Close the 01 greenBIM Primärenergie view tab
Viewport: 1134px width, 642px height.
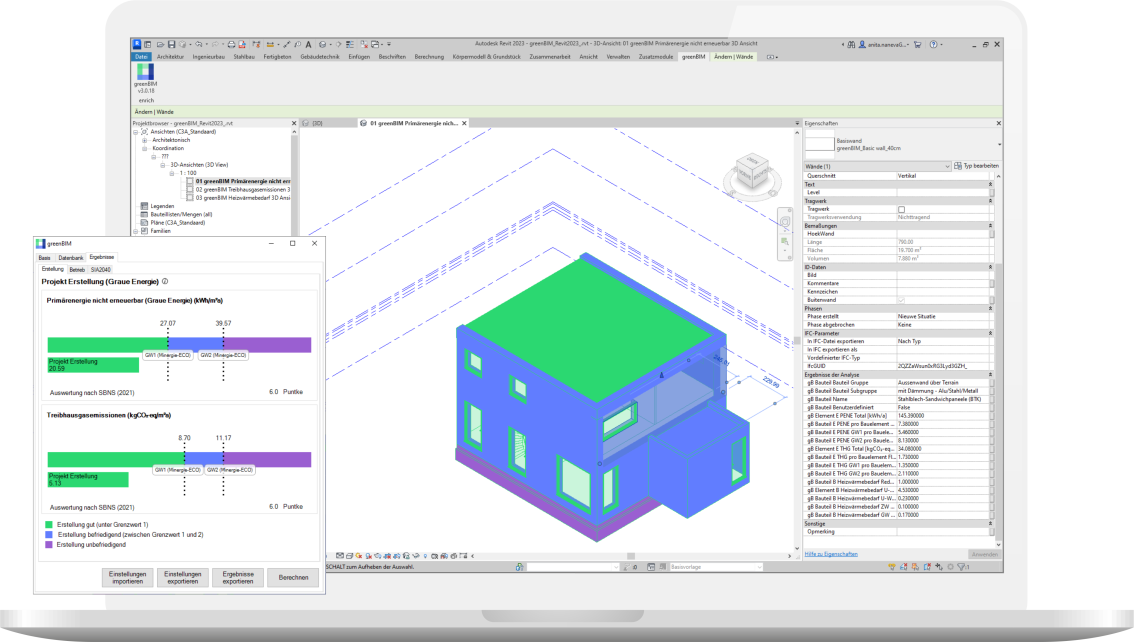click(x=464, y=124)
